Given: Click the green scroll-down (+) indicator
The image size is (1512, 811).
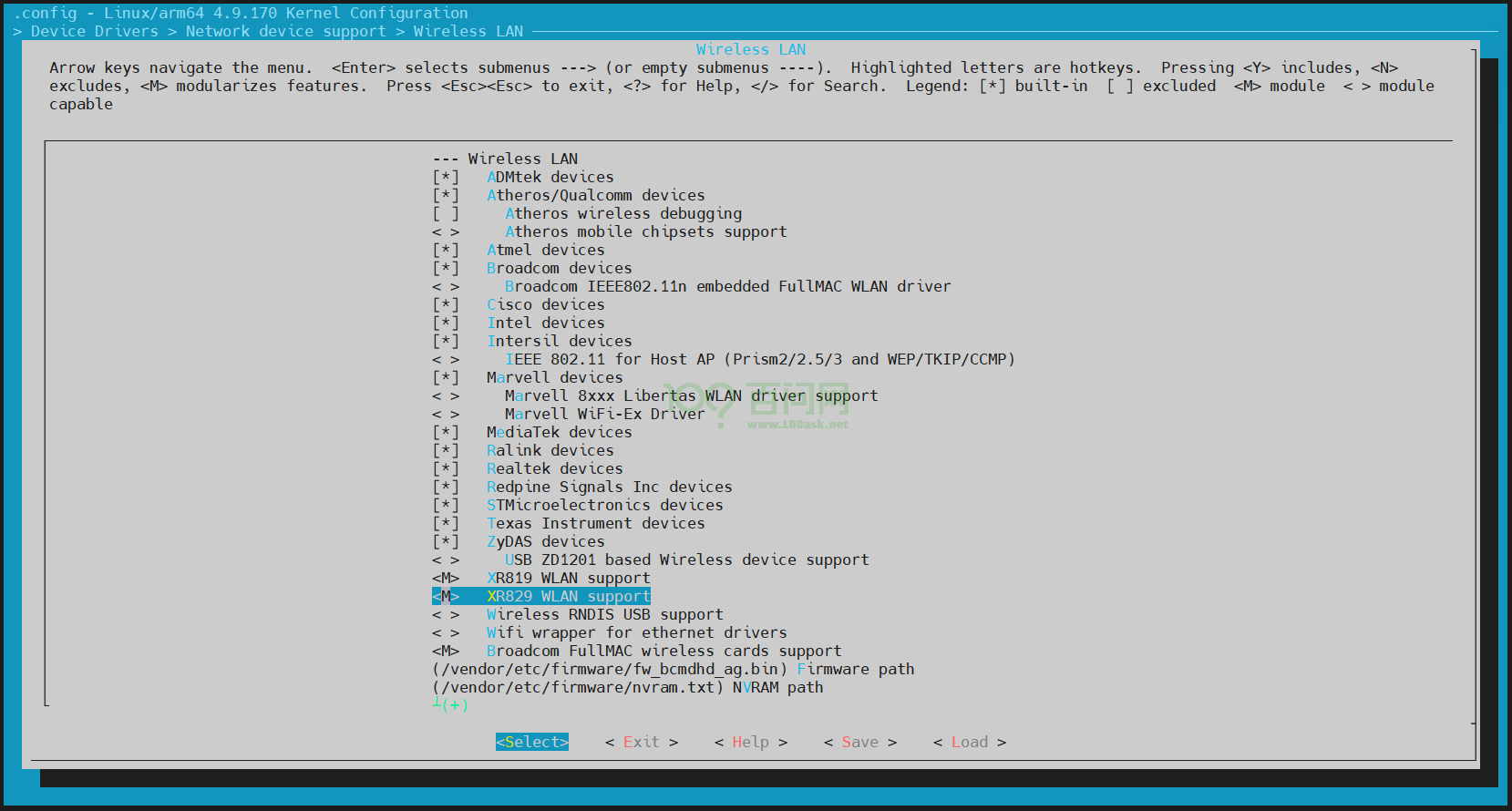Looking at the screenshot, I should [451, 705].
